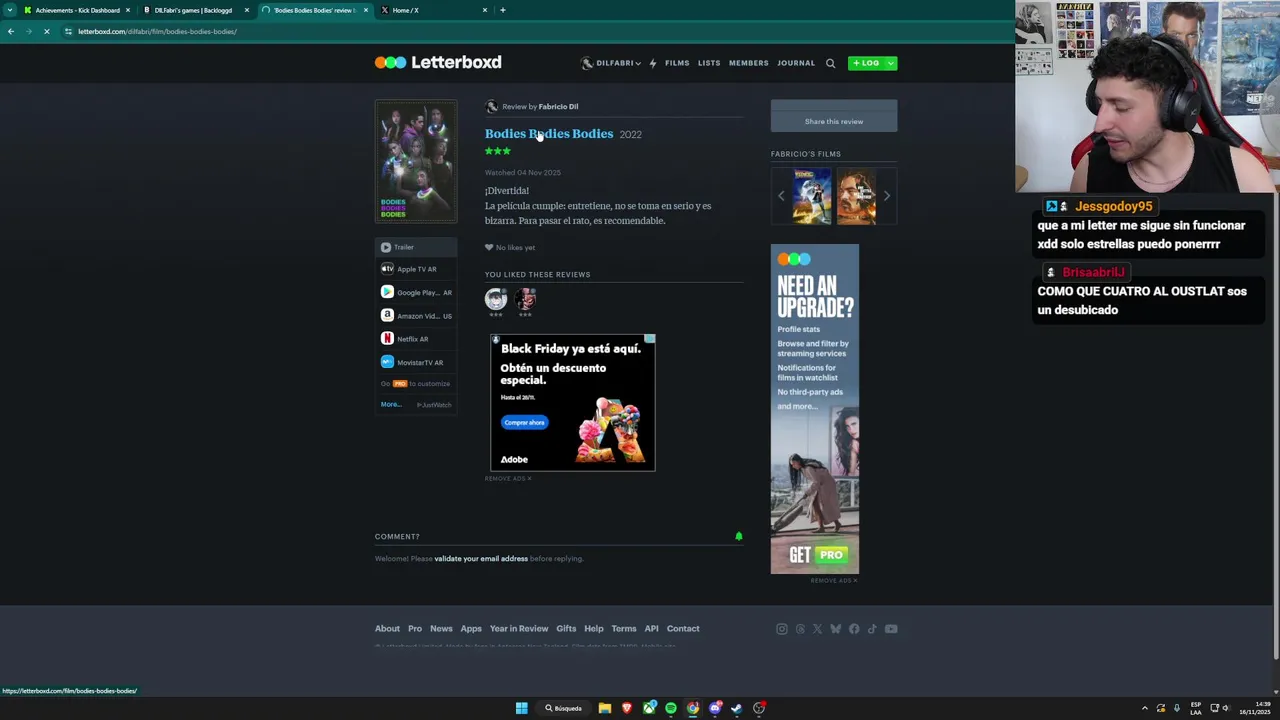1280x720 pixels.
Task: Open the MEMBERS menu item
Action: coord(749,63)
